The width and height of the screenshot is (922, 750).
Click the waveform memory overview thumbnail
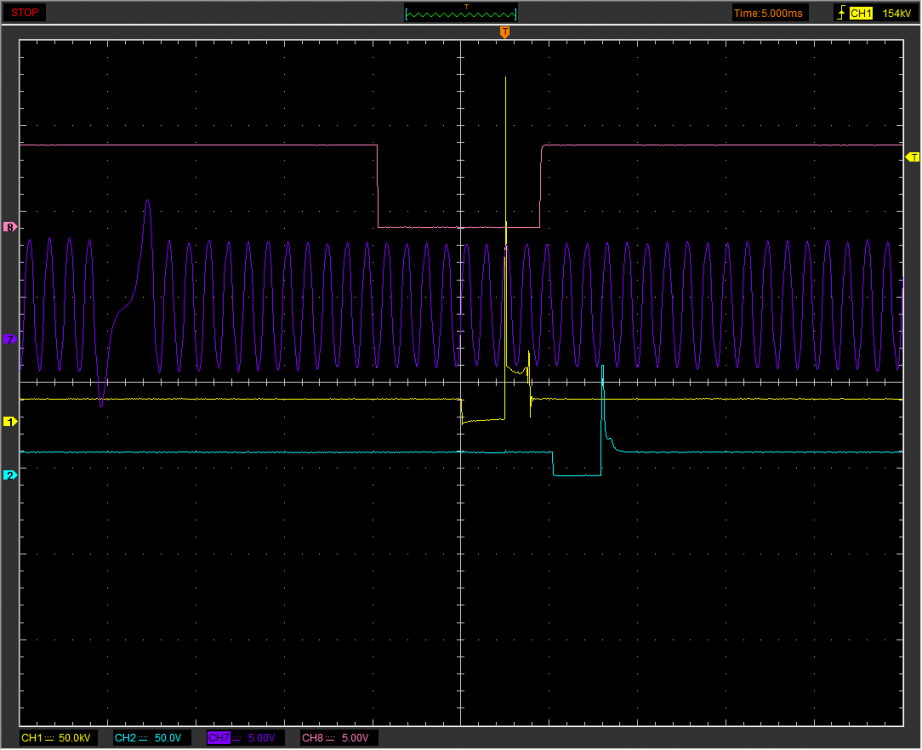coord(461,13)
